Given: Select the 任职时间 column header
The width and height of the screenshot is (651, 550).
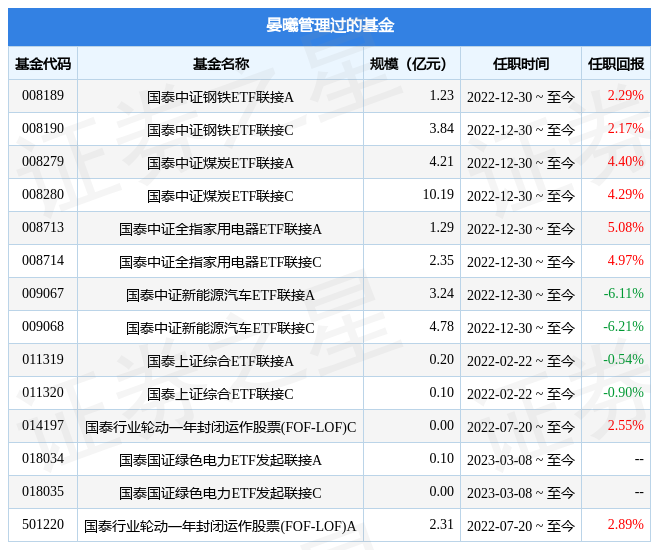Looking at the screenshot, I should [x=521, y=64].
